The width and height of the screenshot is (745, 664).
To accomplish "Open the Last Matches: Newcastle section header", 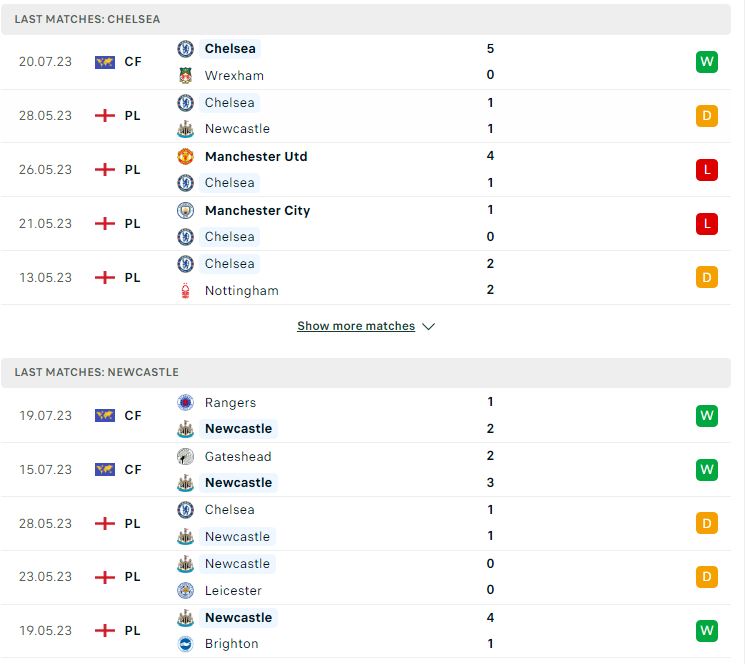I will [366, 372].
